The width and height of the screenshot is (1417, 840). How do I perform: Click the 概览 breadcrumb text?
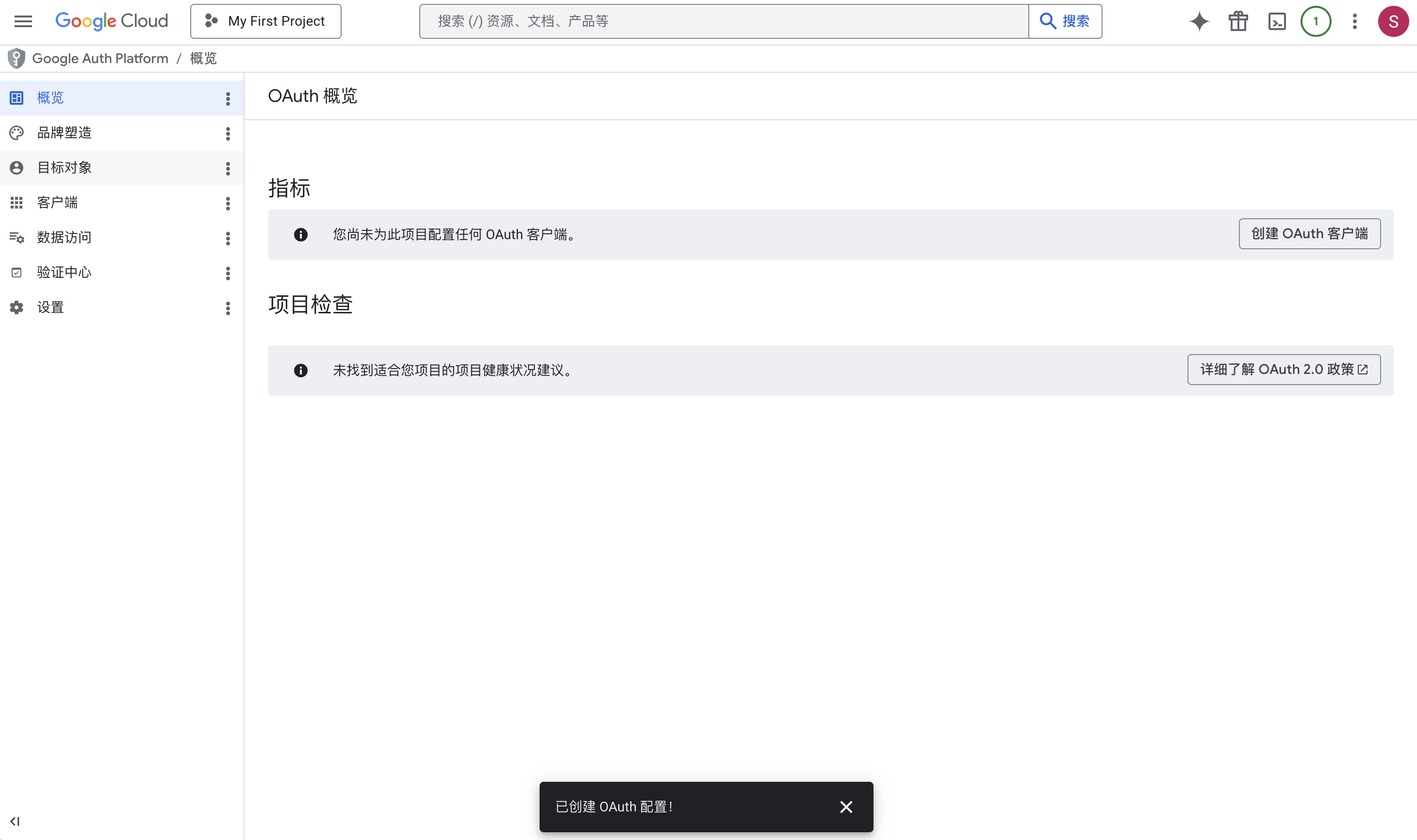(203, 58)
